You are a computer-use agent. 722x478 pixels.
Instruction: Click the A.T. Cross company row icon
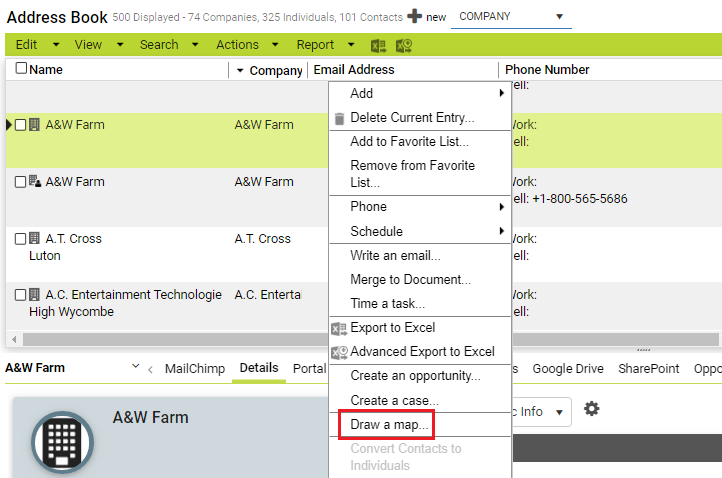(x=34, y=239)
